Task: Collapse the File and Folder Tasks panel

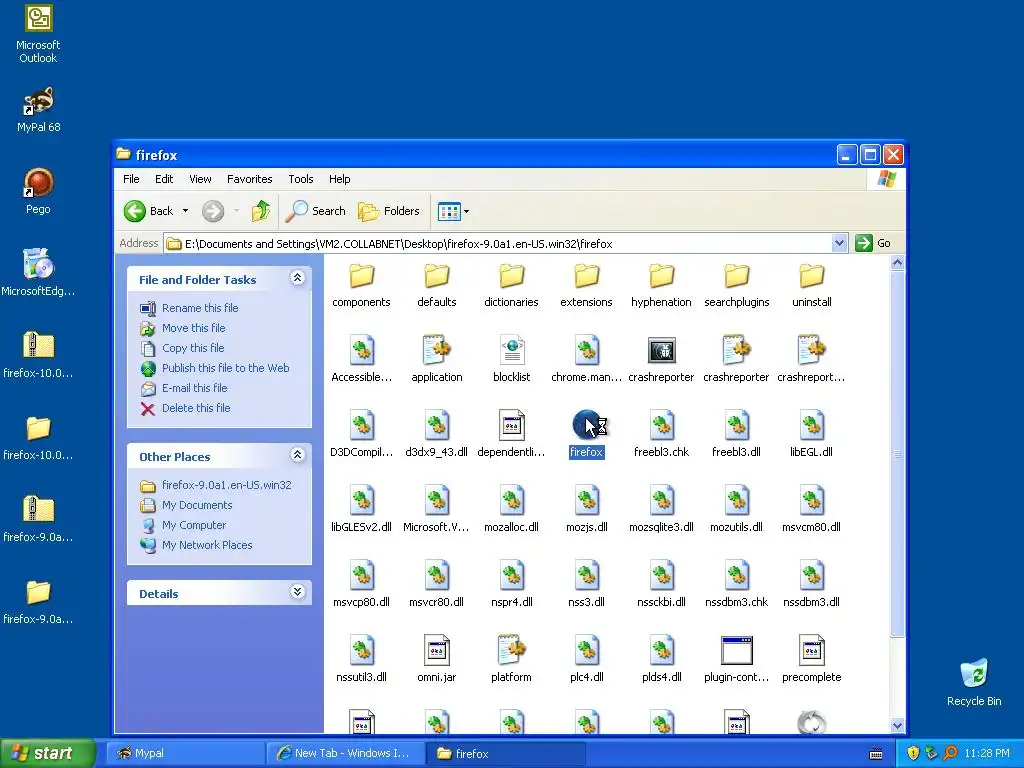Action: [x=297, y=278]
